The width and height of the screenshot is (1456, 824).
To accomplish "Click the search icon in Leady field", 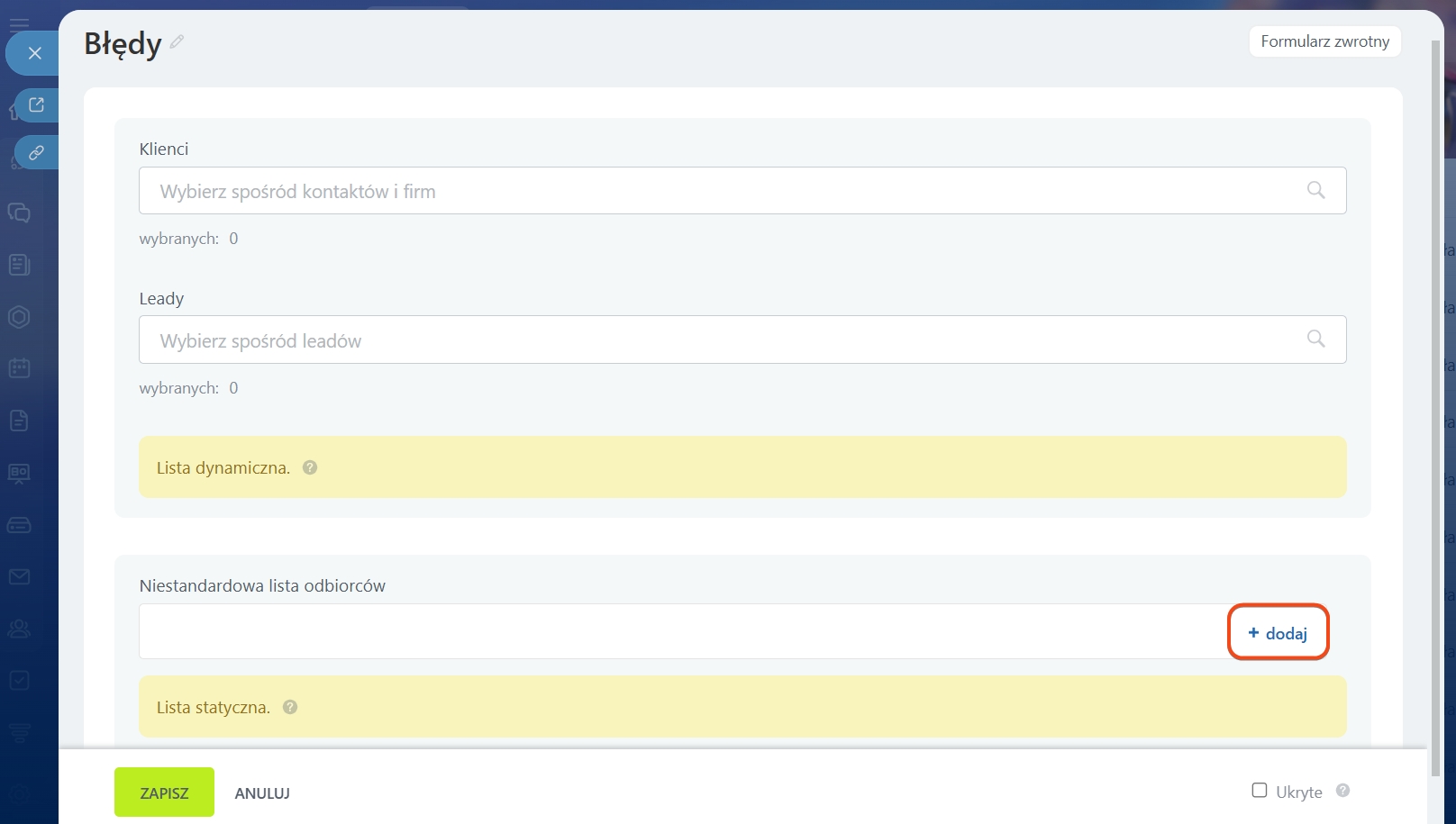I will [1315, 340].
